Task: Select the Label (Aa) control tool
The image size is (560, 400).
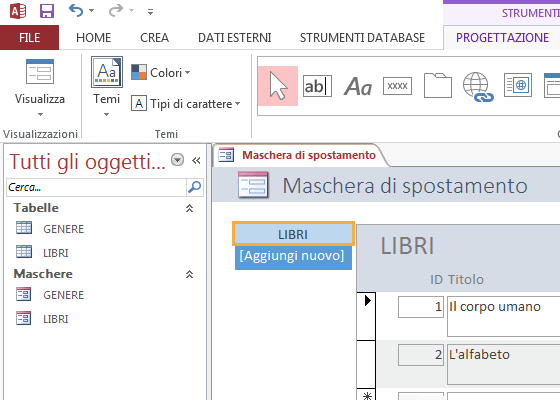Action: (358, 86)
